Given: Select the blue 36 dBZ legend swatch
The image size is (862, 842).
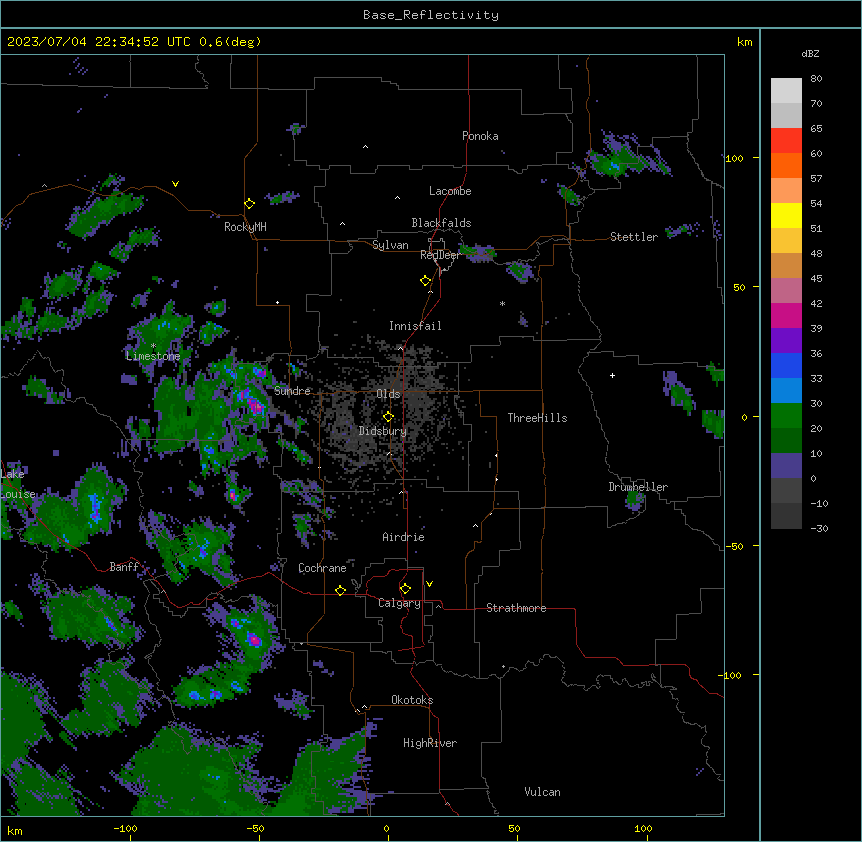Looking at the screenshot, I should point(786,365).
